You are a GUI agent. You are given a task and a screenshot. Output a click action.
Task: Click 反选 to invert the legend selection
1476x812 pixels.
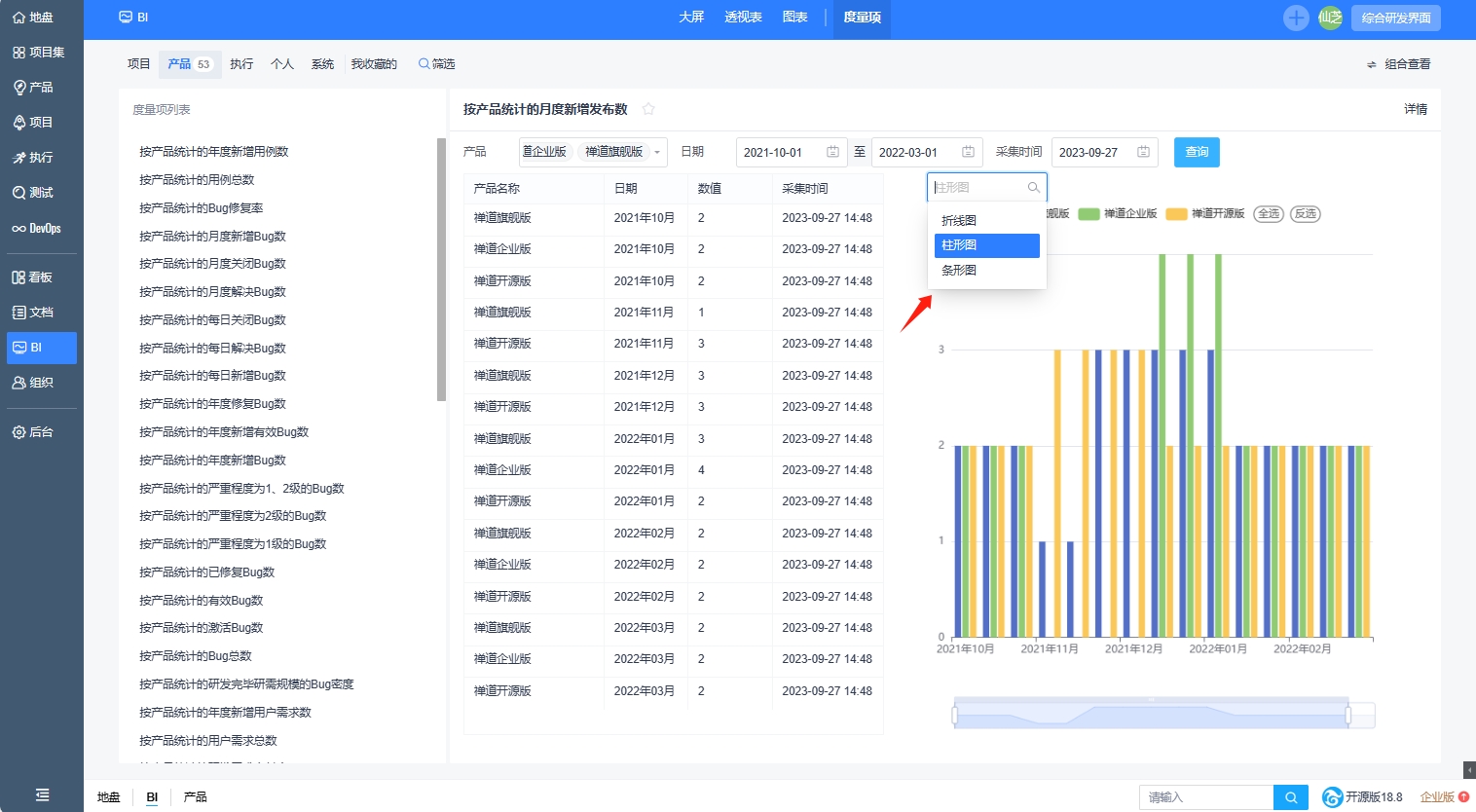[x=1305, y=214]
